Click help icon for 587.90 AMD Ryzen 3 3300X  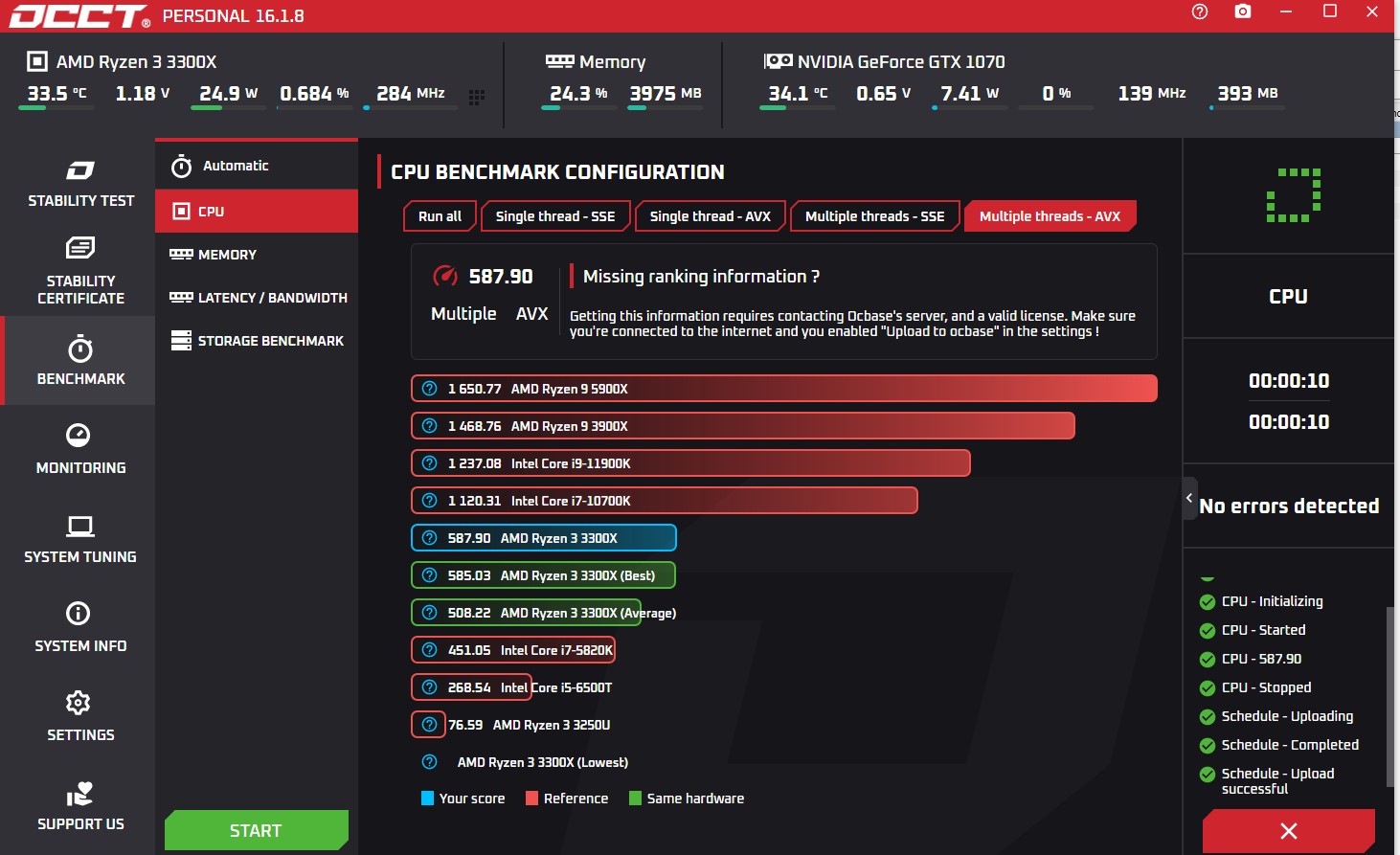(x=430, y=538)
